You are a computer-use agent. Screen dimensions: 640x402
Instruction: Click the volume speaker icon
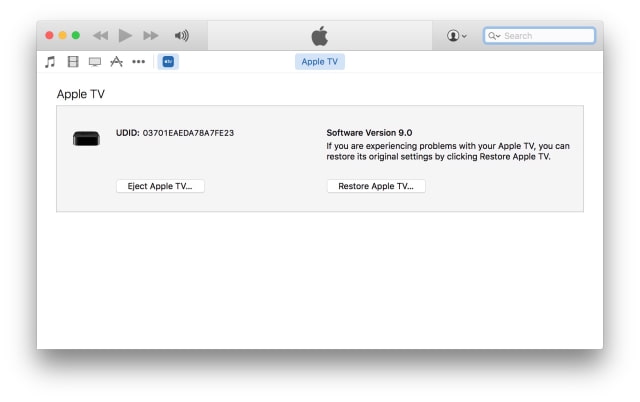[x=181, y=36]
